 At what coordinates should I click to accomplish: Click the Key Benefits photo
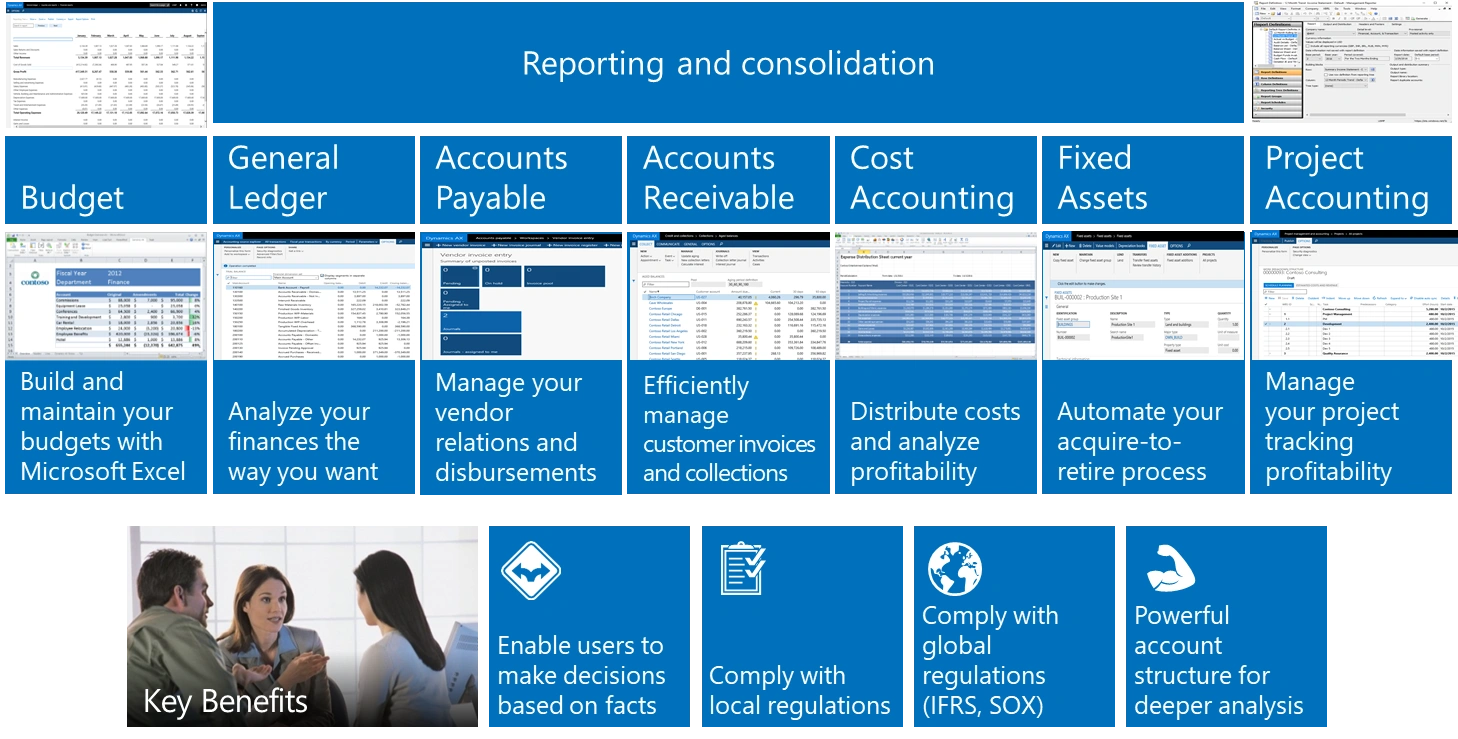[x=302, y=626]
